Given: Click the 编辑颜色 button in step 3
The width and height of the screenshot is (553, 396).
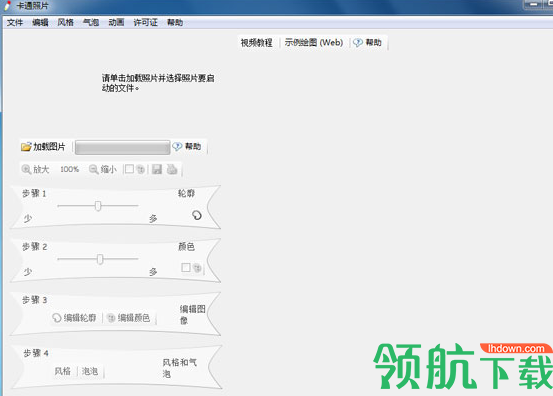Looking at the screenshot, I should pos(129,318).
